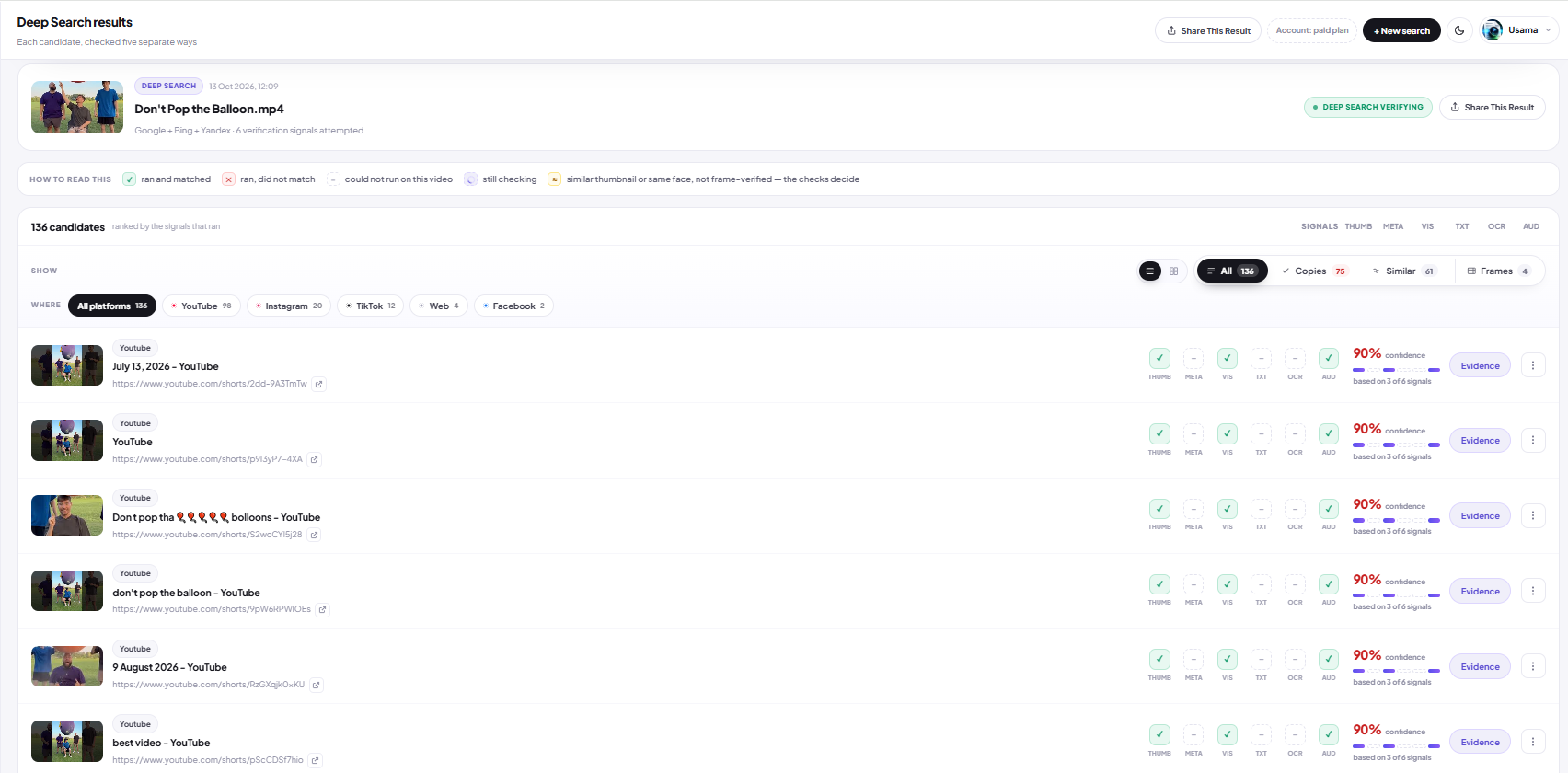The height and width of the screenshot is (773, 1568).
Task: Filter candidates by YouTube 98
Action: point(202,306)
